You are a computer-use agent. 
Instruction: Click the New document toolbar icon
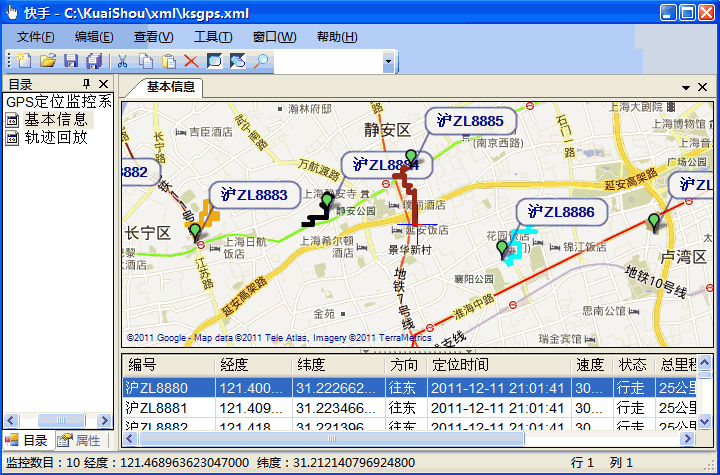[x=23, y=61]
